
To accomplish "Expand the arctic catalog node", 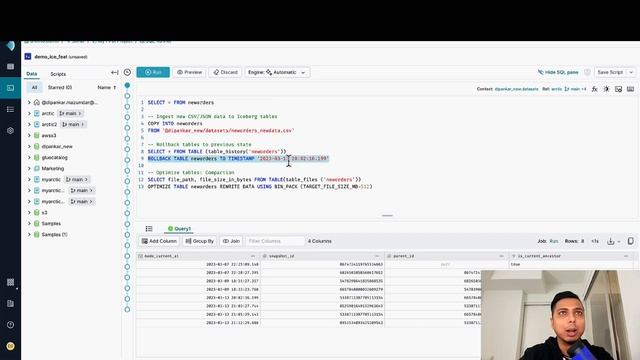I will [x=29, y=113].
